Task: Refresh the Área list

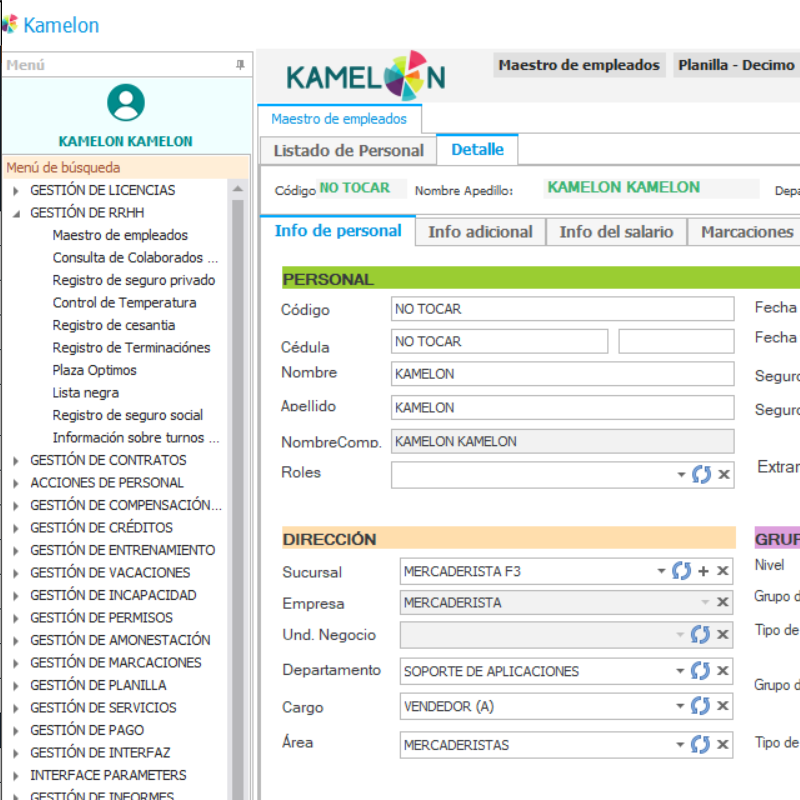Action: 701,744
